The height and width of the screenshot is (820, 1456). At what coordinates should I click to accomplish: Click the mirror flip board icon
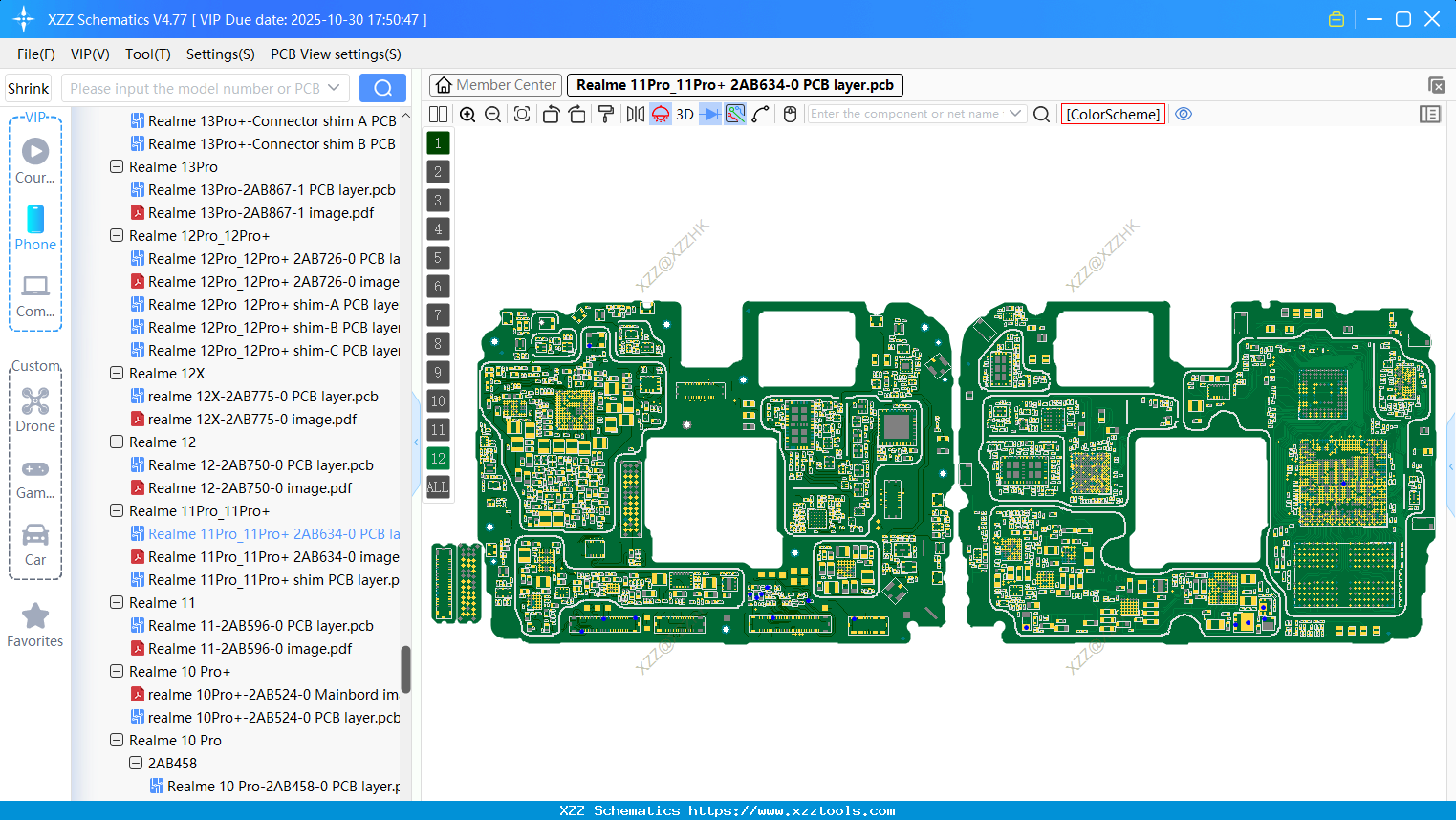tap(635, 115)
